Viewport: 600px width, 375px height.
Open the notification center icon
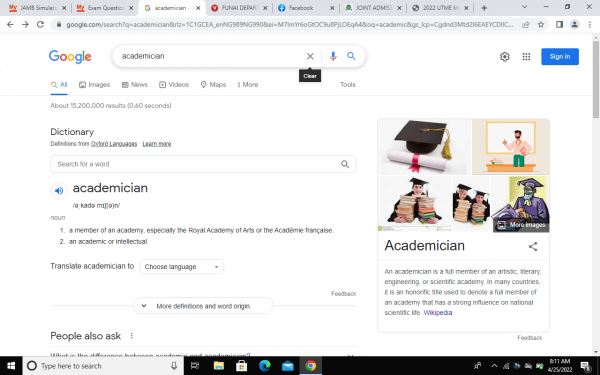[586, 366]
